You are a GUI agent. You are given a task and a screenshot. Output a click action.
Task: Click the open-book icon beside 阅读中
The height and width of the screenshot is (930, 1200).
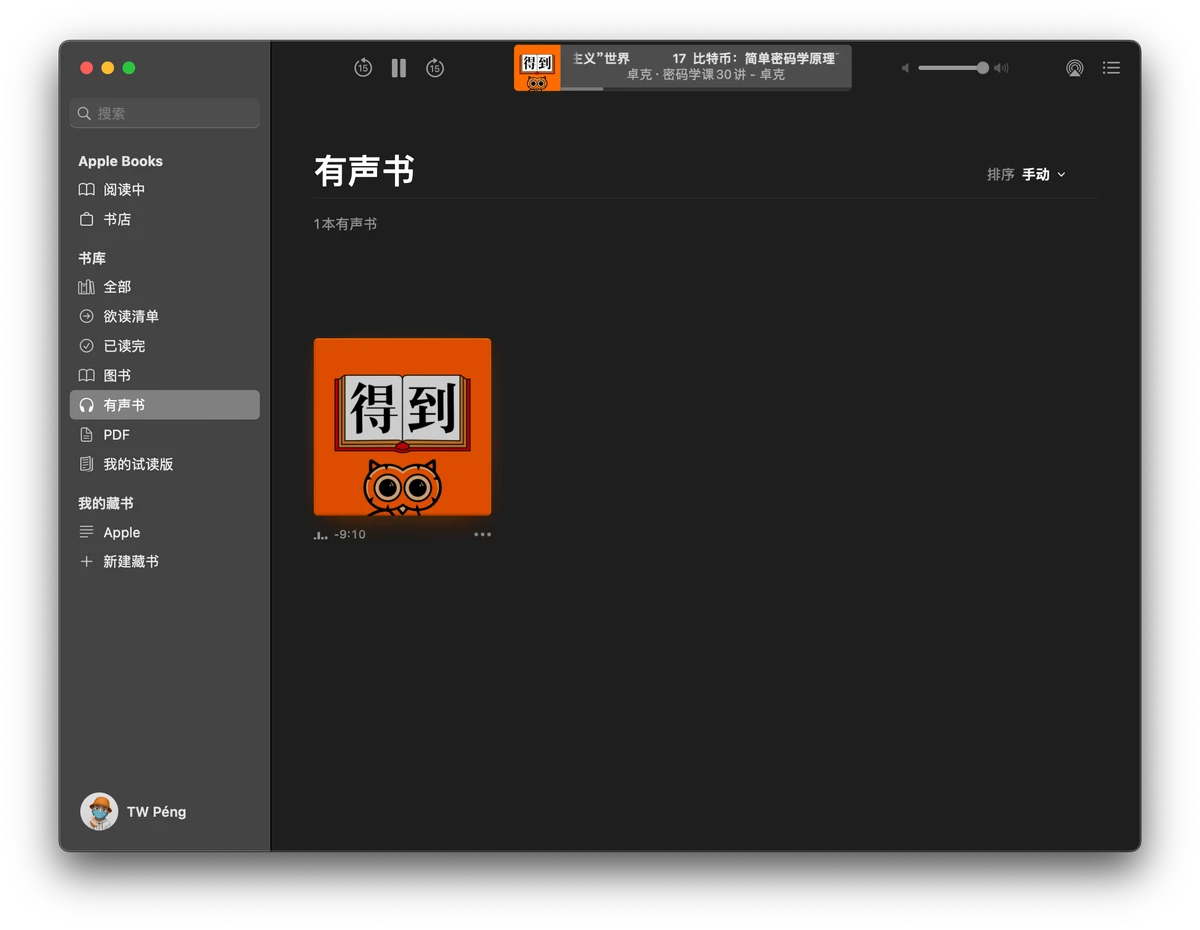(x=87, y=189)
